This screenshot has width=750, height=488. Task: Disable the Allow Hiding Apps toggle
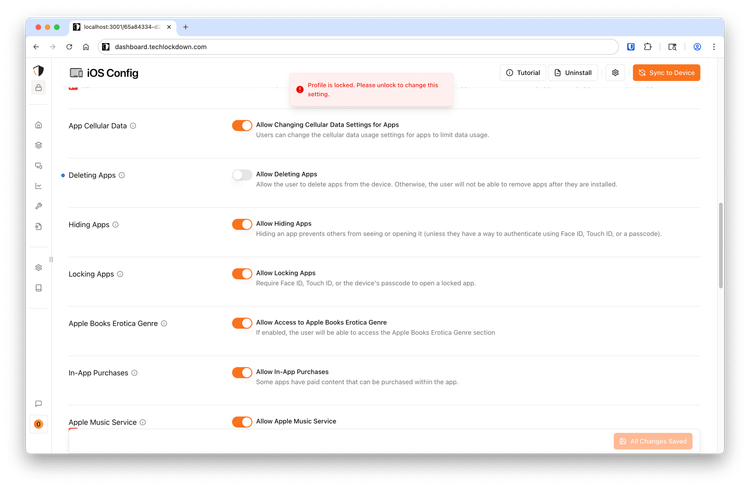click(x=242, y=225)
